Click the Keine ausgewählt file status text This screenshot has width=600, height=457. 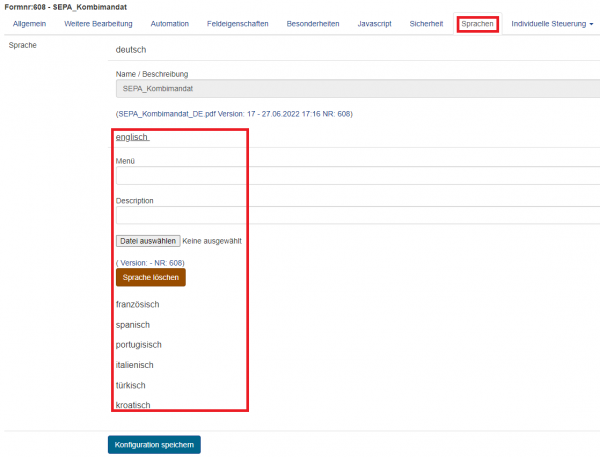click(212, 241)
